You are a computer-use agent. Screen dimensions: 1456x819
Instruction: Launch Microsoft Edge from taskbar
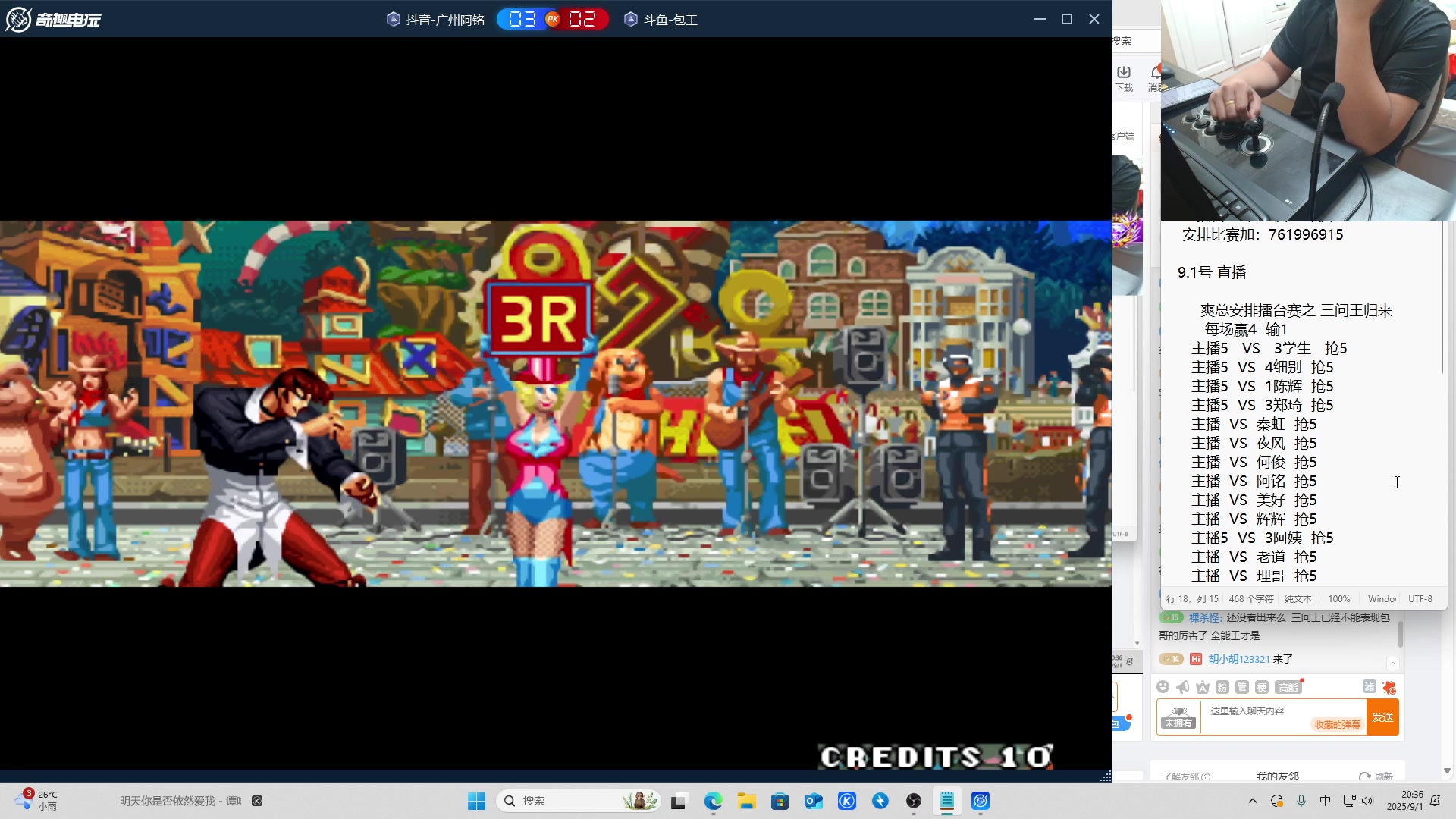713,801
